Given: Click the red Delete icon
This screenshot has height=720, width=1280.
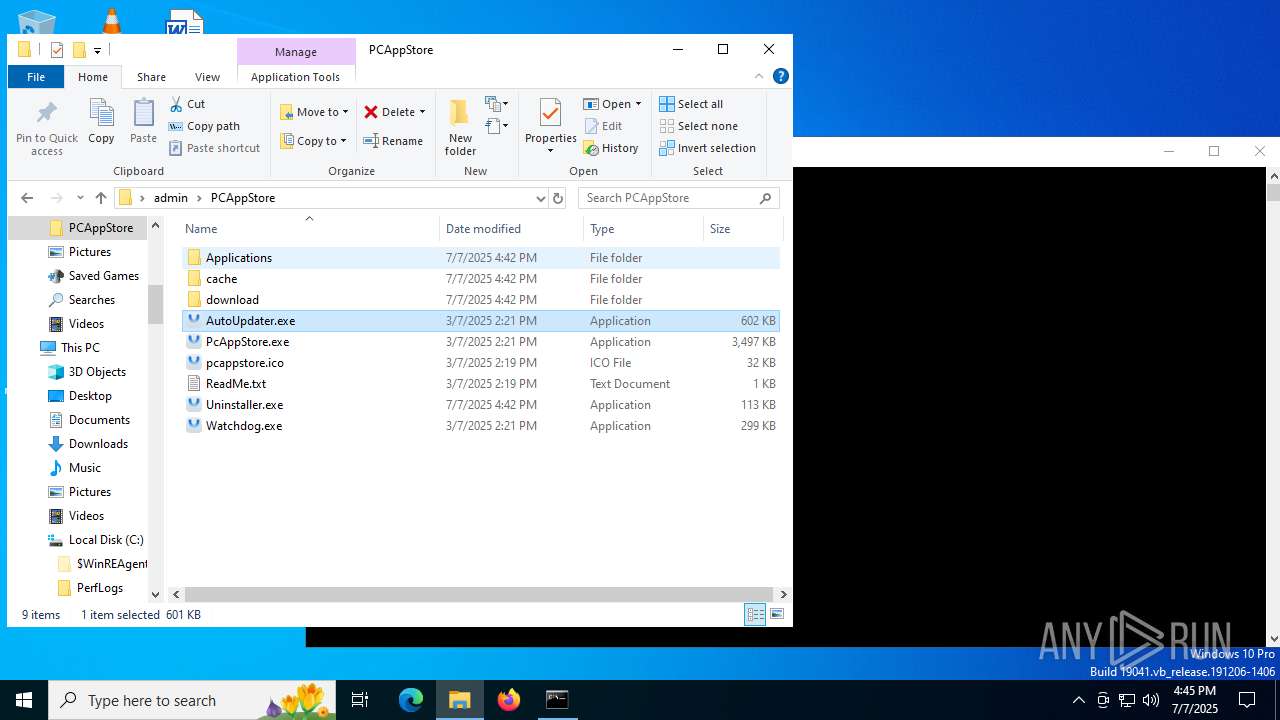Looking at the screenshot, I should point(371,112).
